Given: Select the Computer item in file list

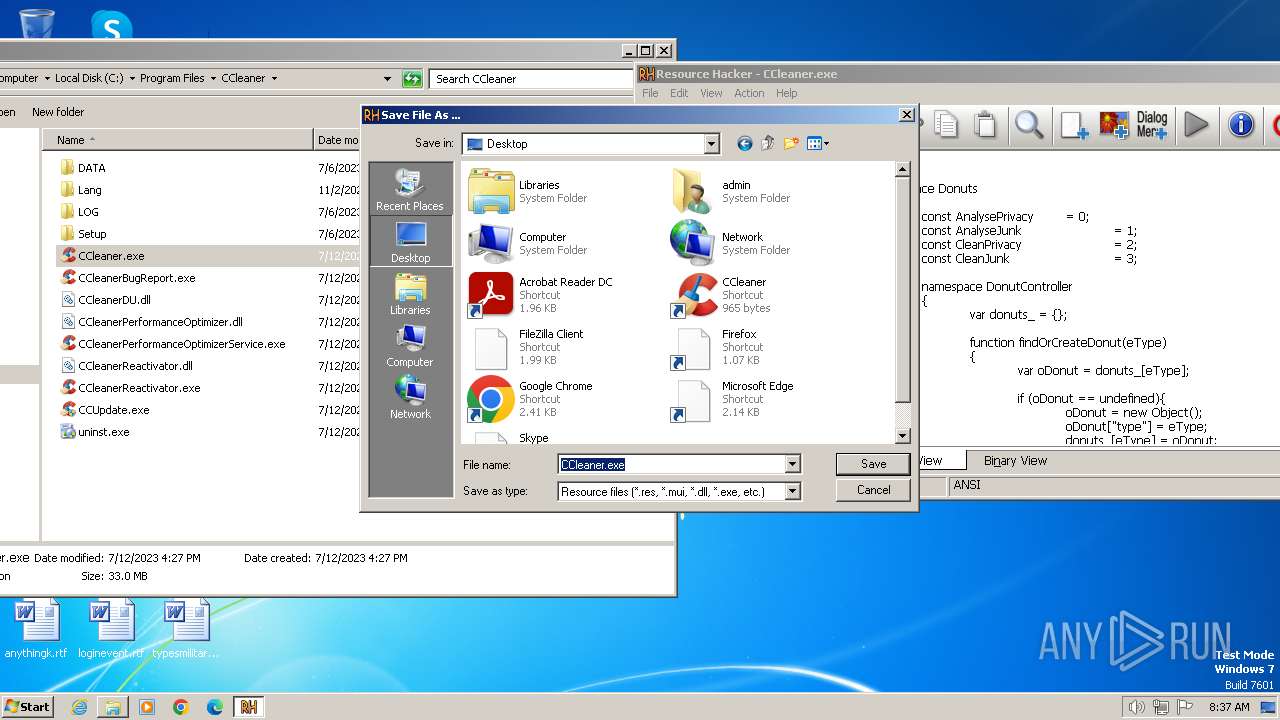Looking at the screenshot, I should 528,242.
